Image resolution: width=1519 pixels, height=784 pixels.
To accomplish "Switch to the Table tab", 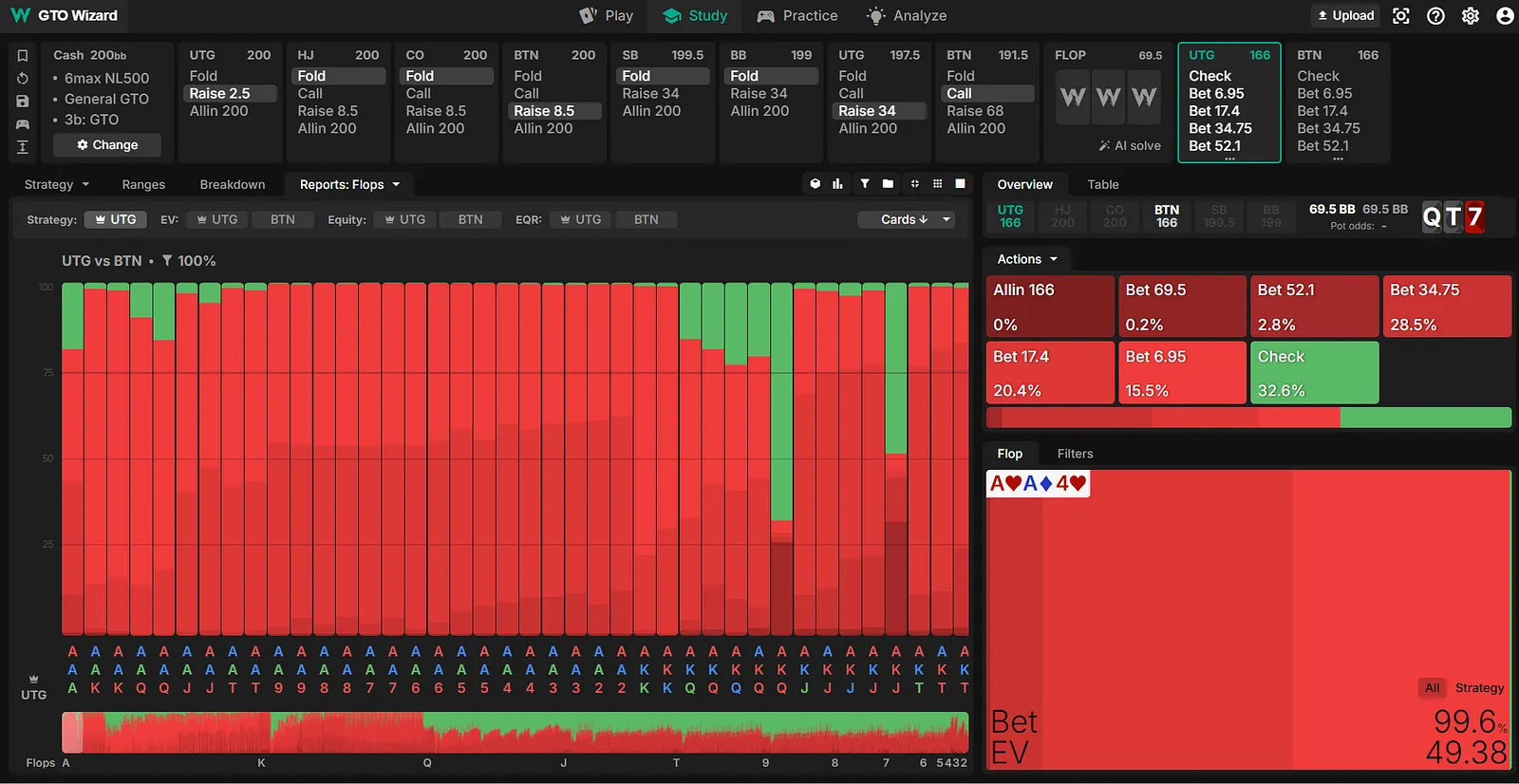I will (x=1102, y=184).
